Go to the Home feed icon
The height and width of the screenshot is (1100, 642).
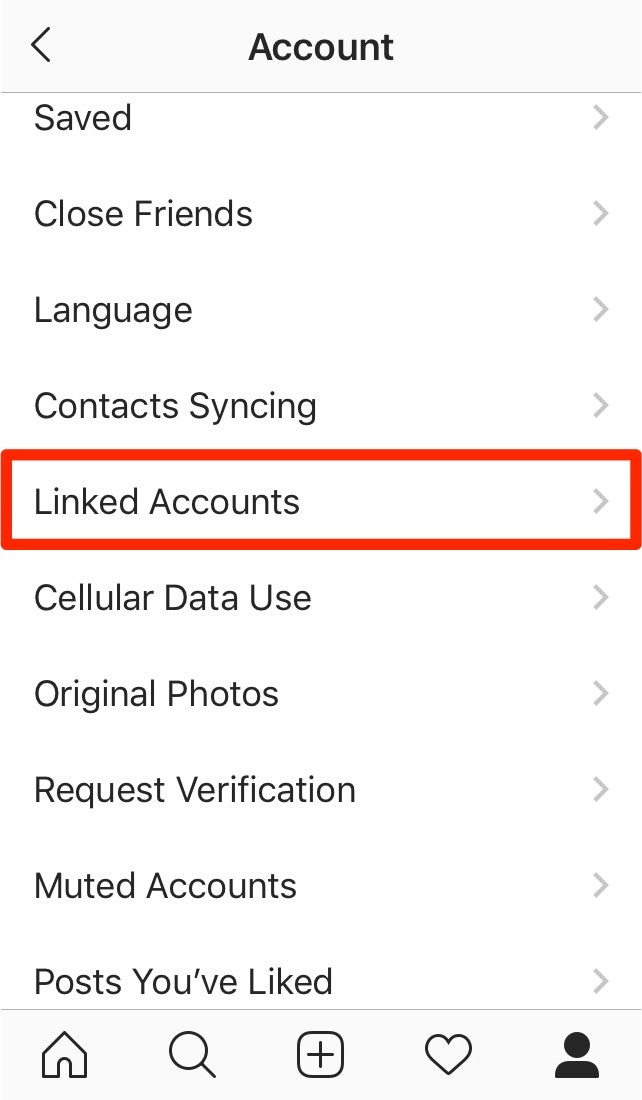tap(64, 1054)
